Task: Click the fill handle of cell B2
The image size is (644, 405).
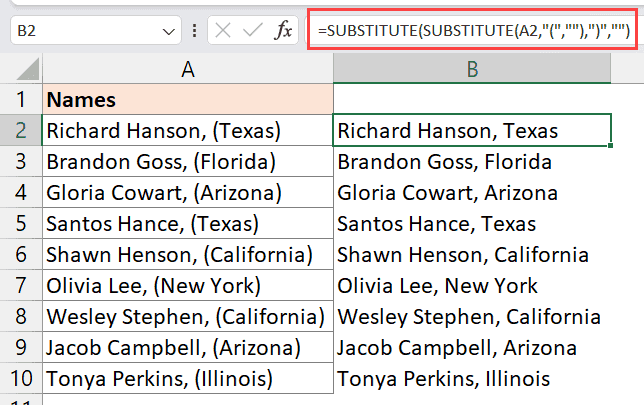Action: 611,146
